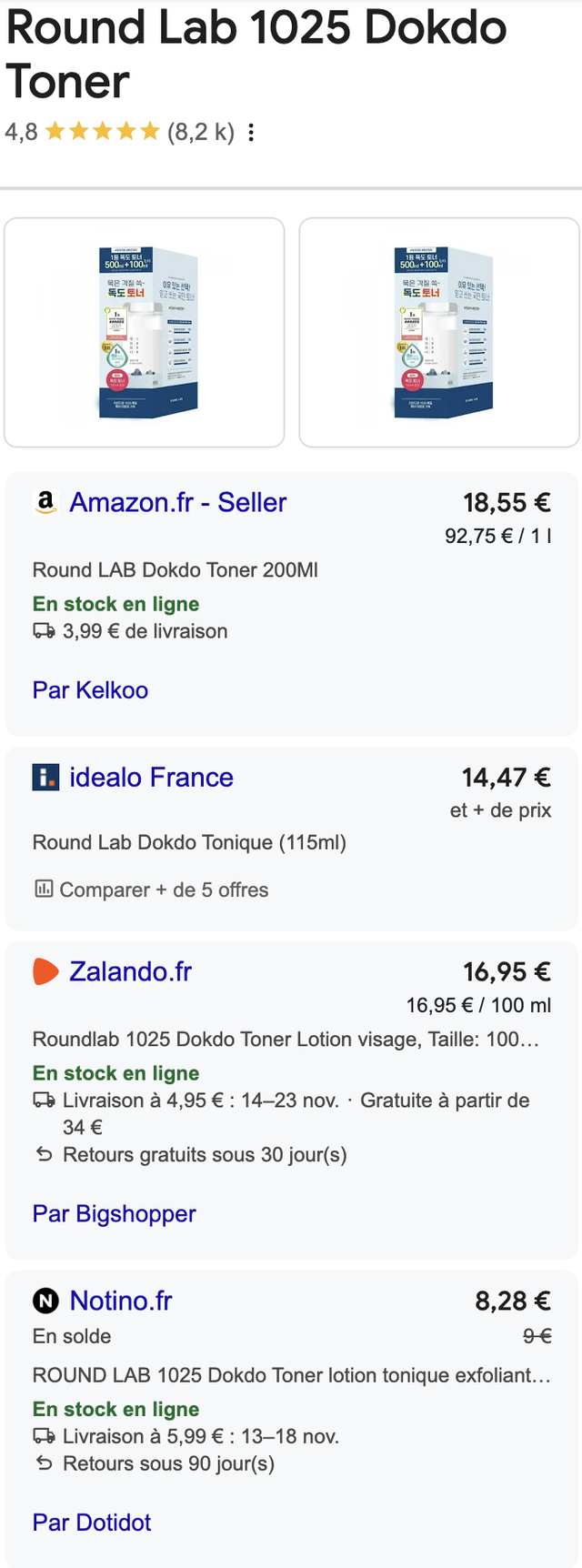The image size is (582, 1568).
Task: Click the Notino black N logo
Action: [45, 1302]
